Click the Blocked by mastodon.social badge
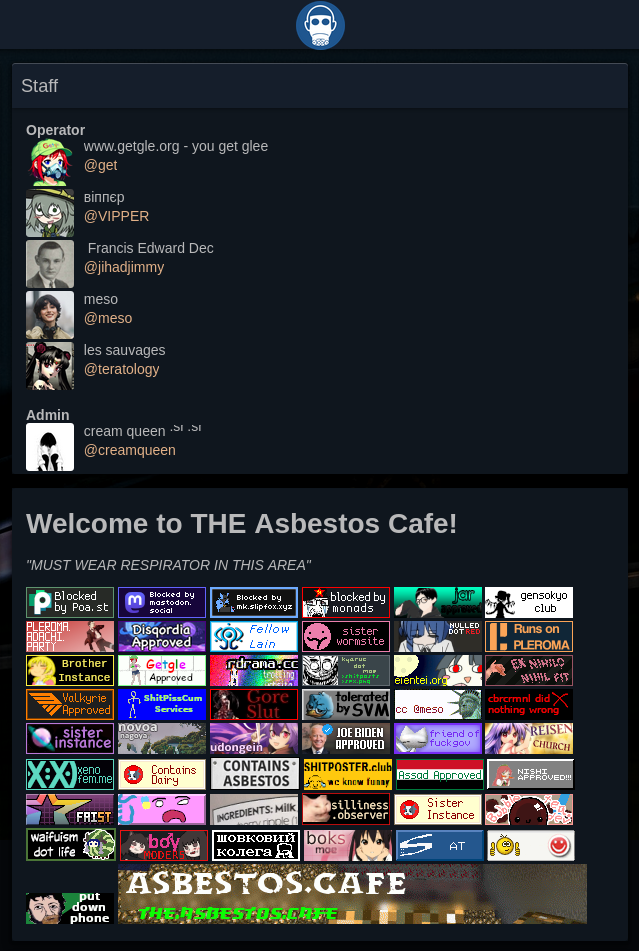Image resolution: width=639 pixels, height=951 pixels. pos(162,602)
